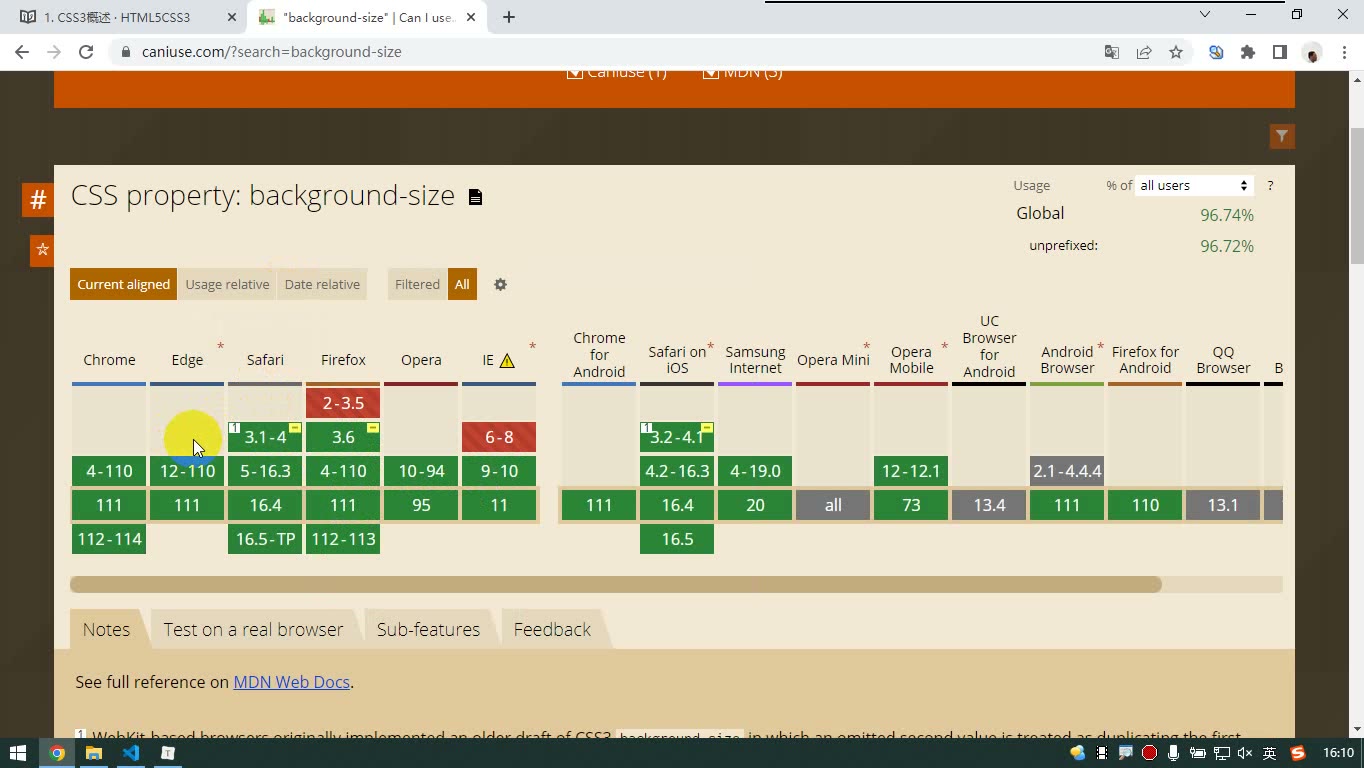Click the filter funnel icon
1364x768 pixels.
[1282, 136]
